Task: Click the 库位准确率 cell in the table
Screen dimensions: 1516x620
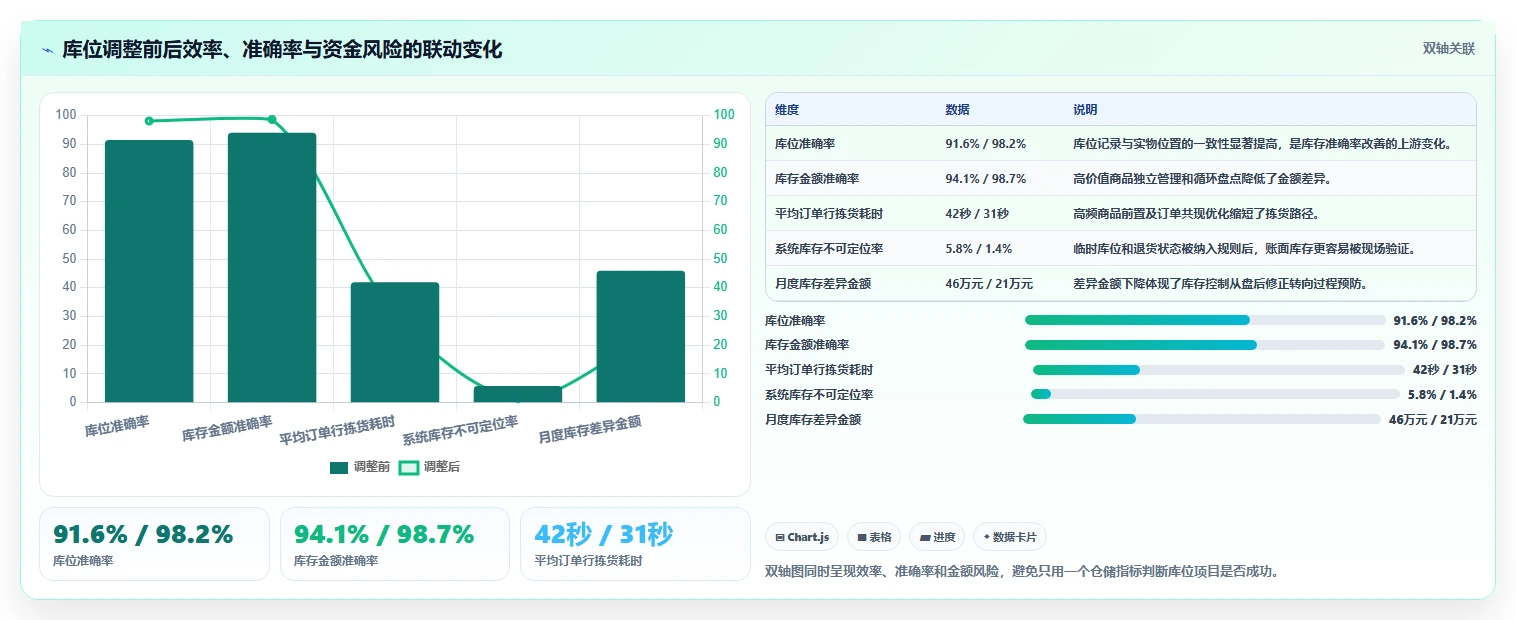Action: point(806,144)
